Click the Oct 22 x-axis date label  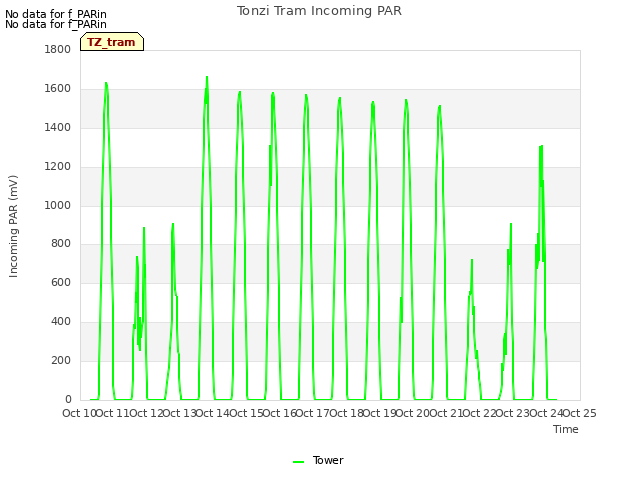480,413
